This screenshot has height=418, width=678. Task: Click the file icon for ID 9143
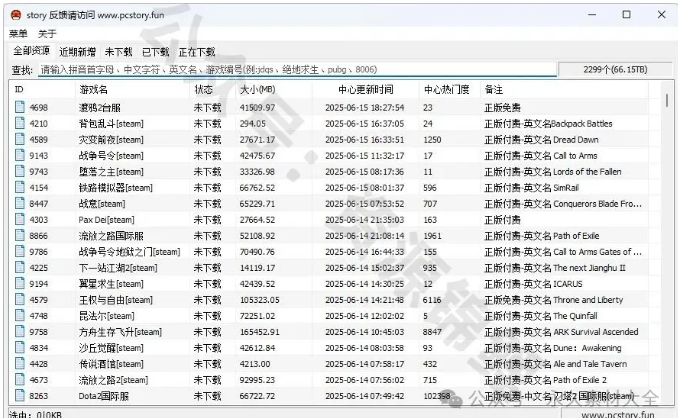coord(20,155)
